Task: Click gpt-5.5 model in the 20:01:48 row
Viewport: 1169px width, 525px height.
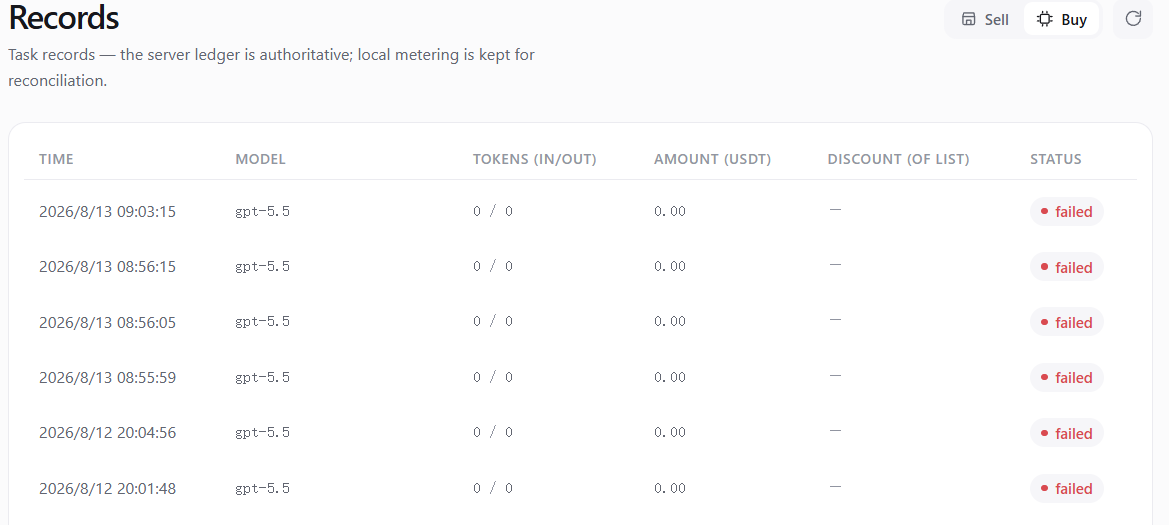Action: click(262, 488)
